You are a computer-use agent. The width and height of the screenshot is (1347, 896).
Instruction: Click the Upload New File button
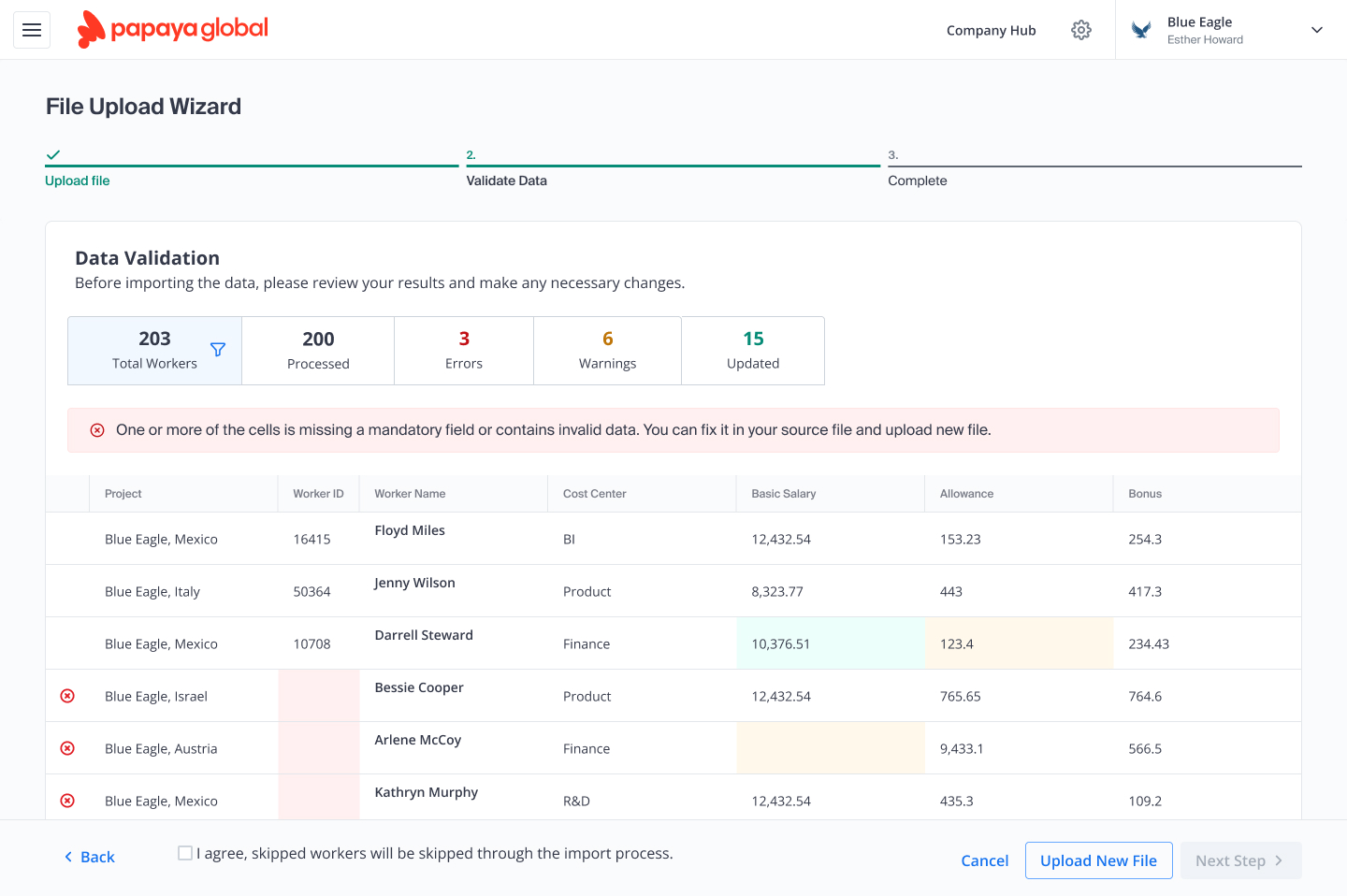pyautogui.click(x=1098, y=860)
